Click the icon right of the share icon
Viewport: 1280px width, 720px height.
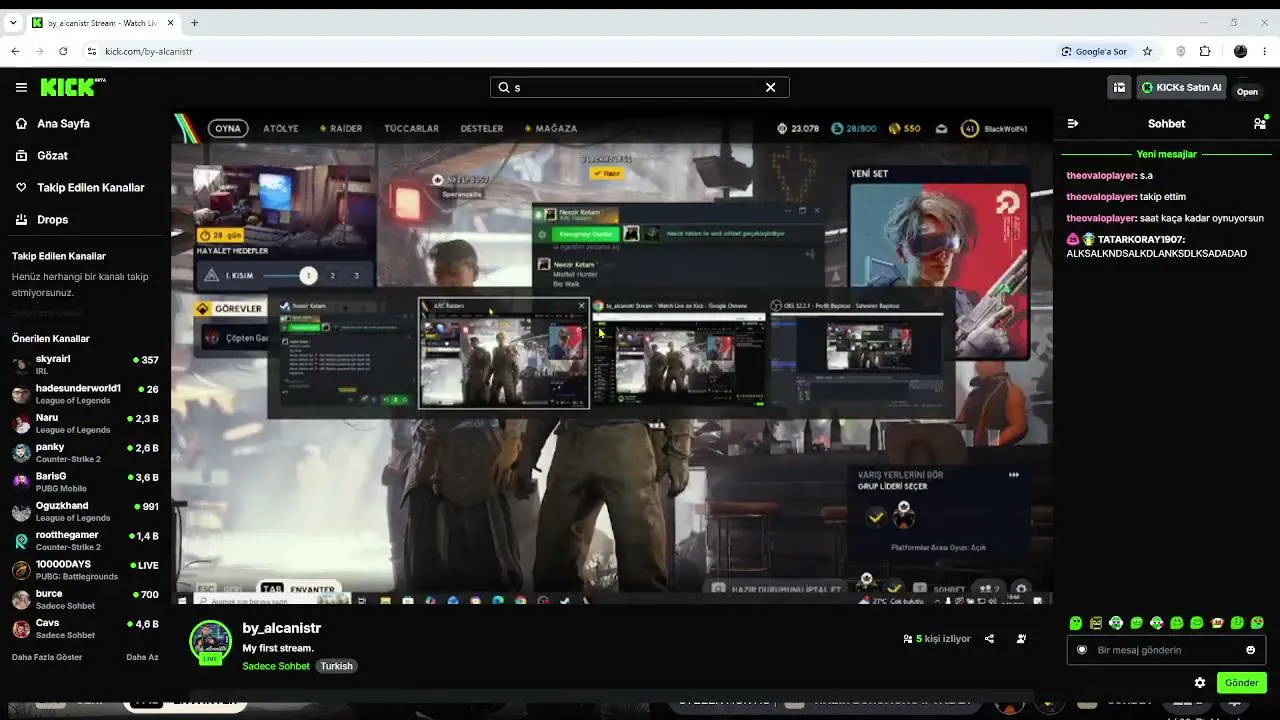[x=1021, y=639]
